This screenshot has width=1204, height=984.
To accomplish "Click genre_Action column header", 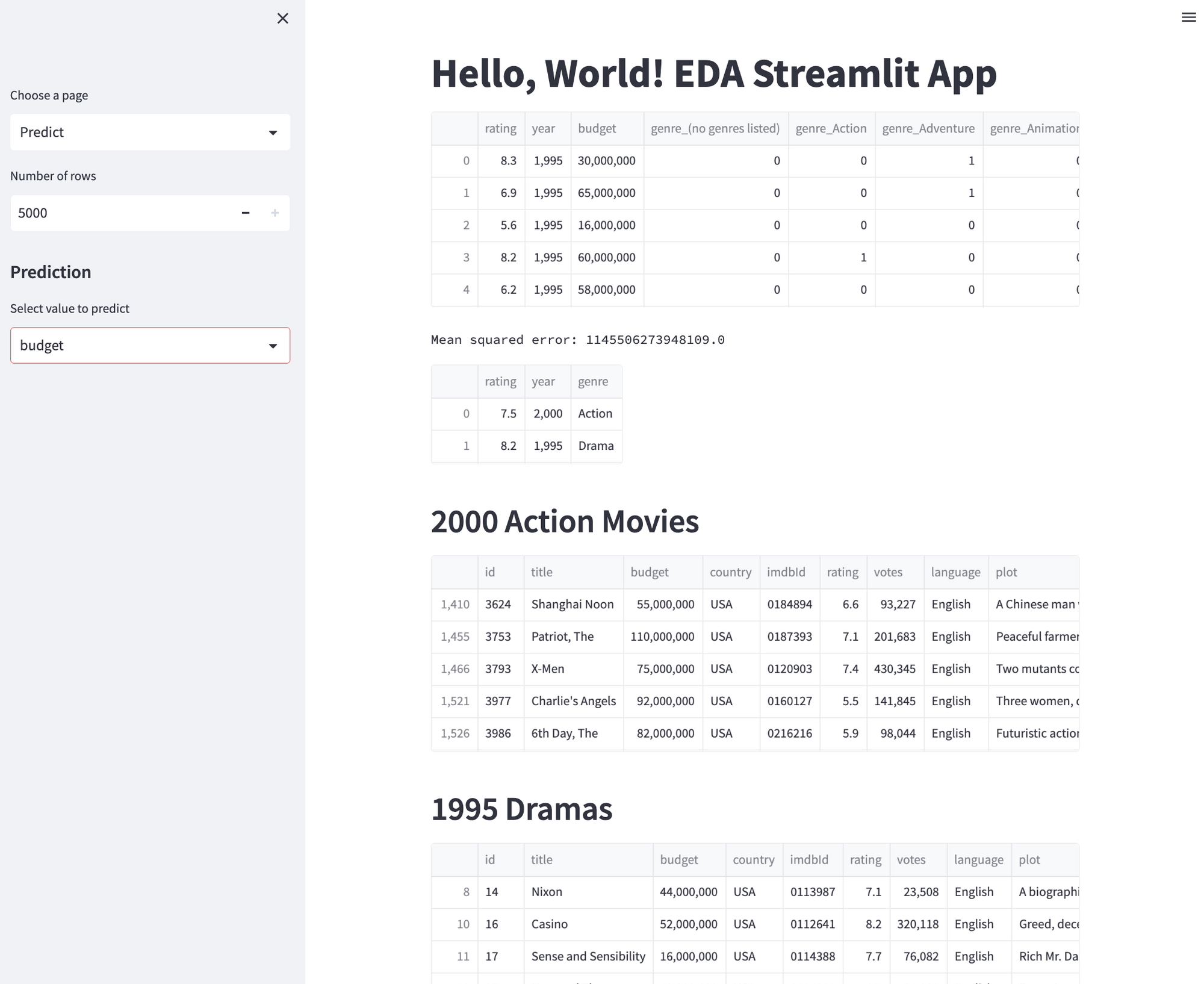I will (x=831, y=128).
